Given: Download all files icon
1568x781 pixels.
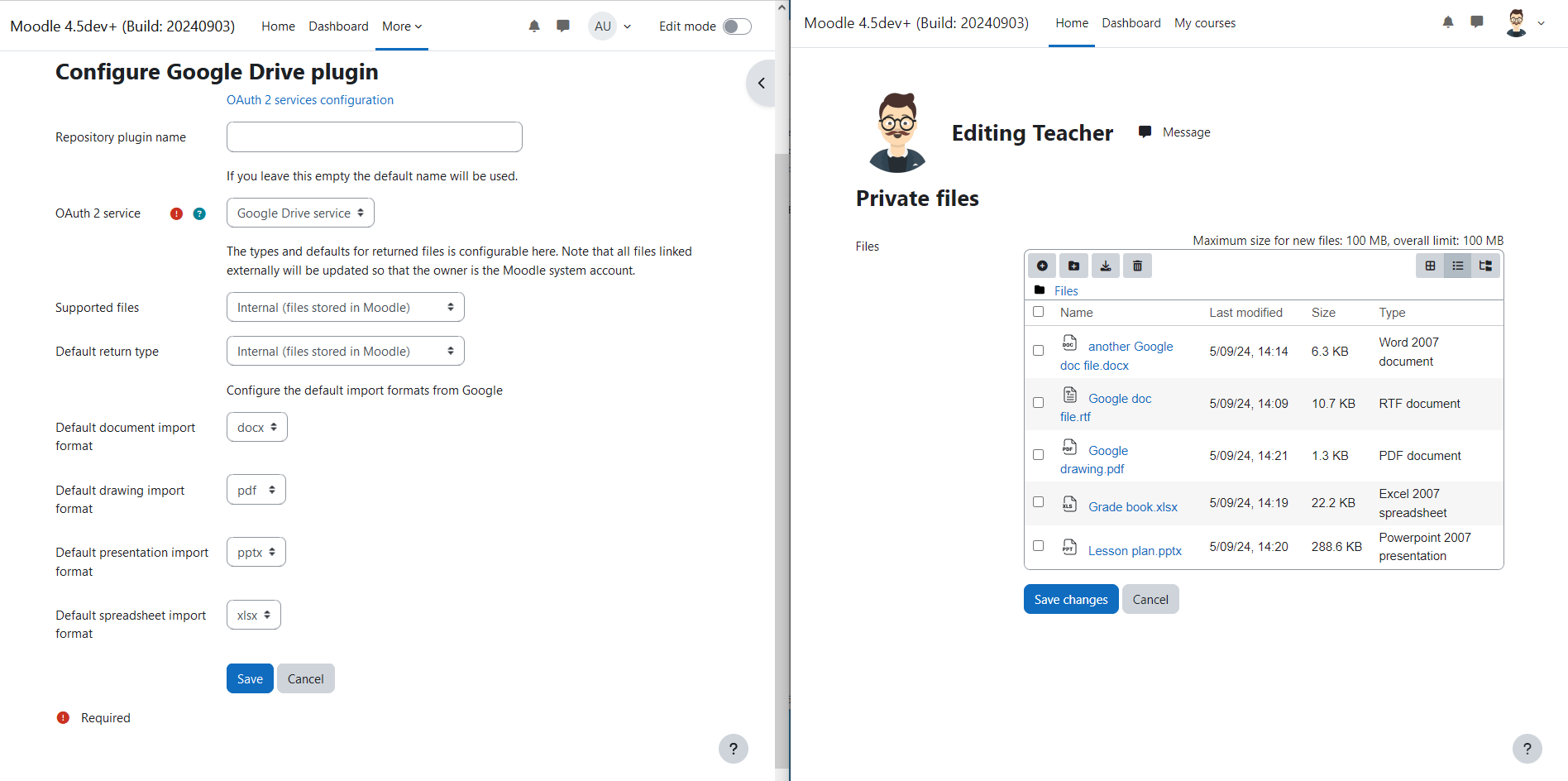Looking at the screenshot, I should click(1106, 266).
